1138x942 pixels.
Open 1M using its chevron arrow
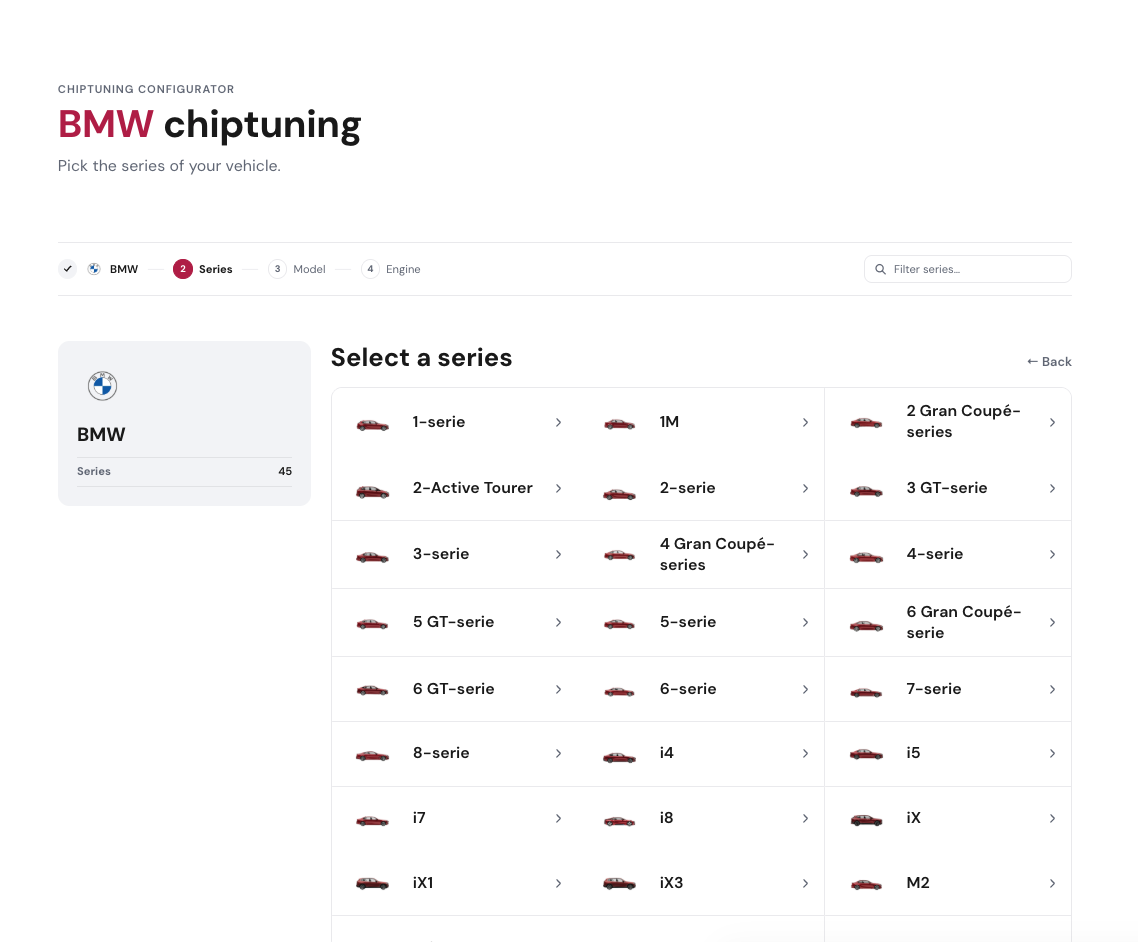805,422
